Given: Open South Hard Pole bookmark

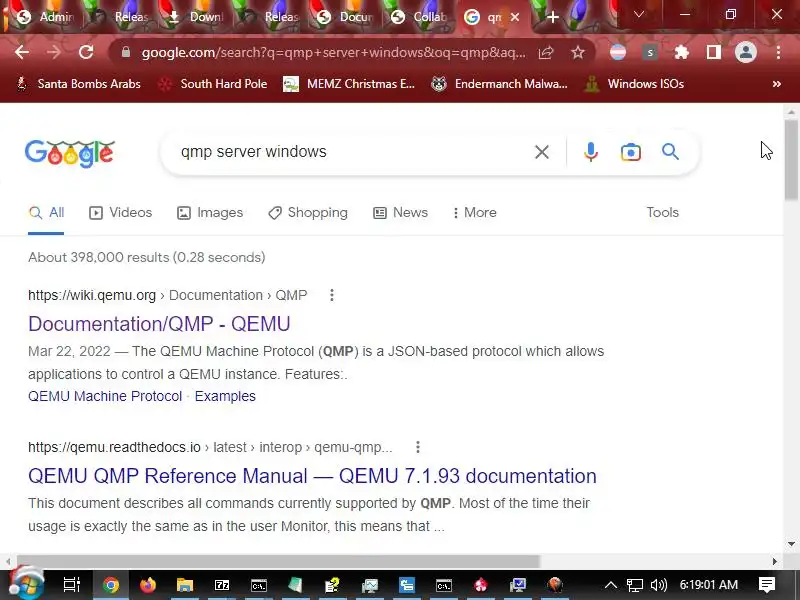Looking at the screenshot, I should 213,84.
